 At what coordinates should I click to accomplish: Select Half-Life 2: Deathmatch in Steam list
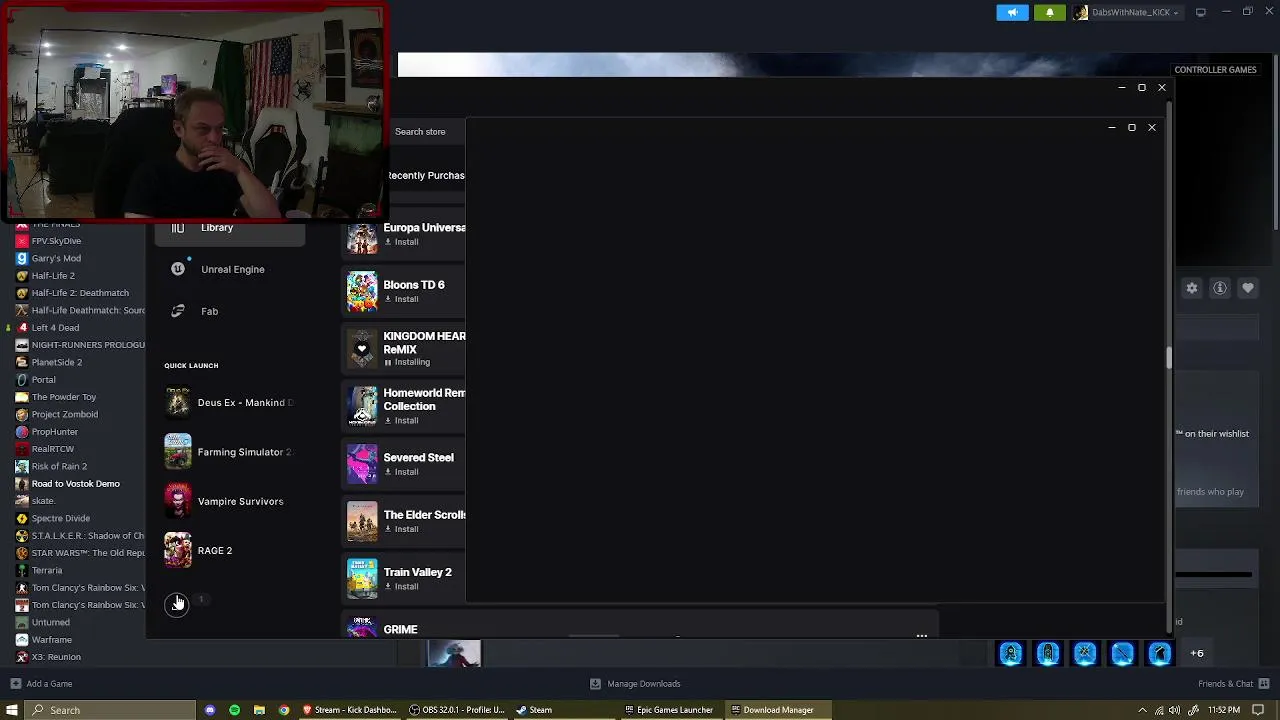click(x=80, y=293)
